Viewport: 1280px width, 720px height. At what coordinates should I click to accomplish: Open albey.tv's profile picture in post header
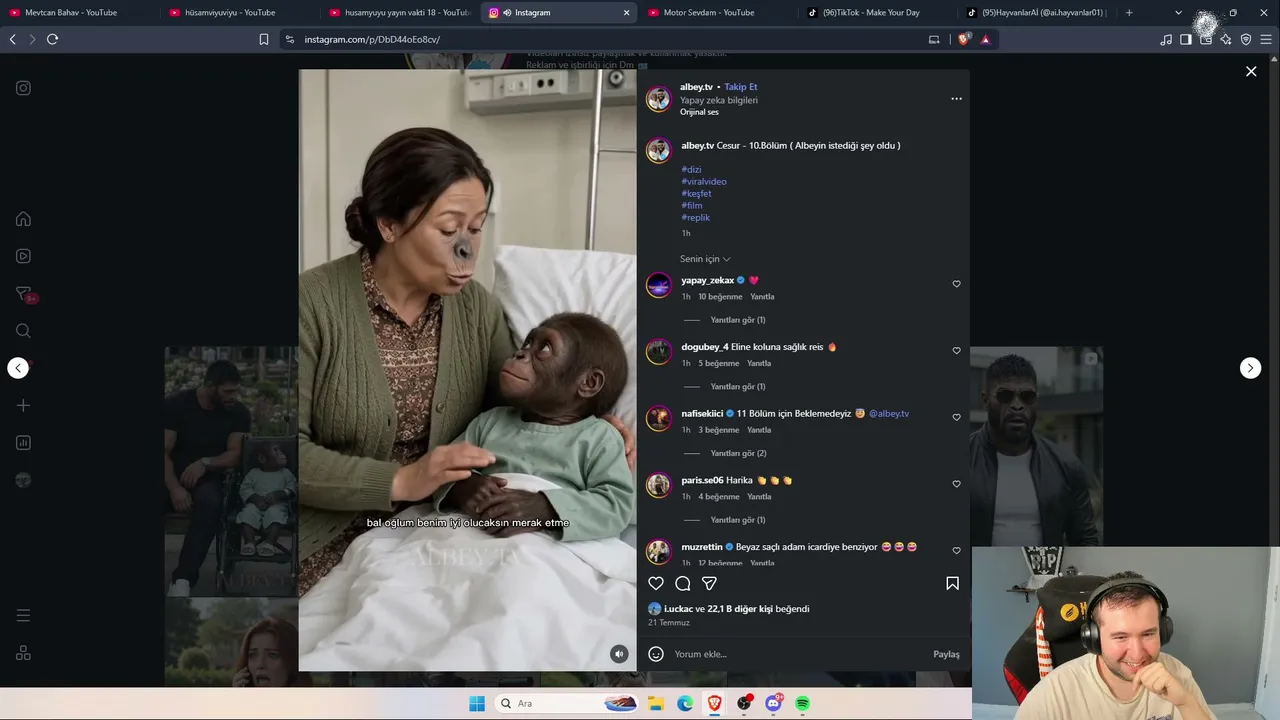point(658,99)
